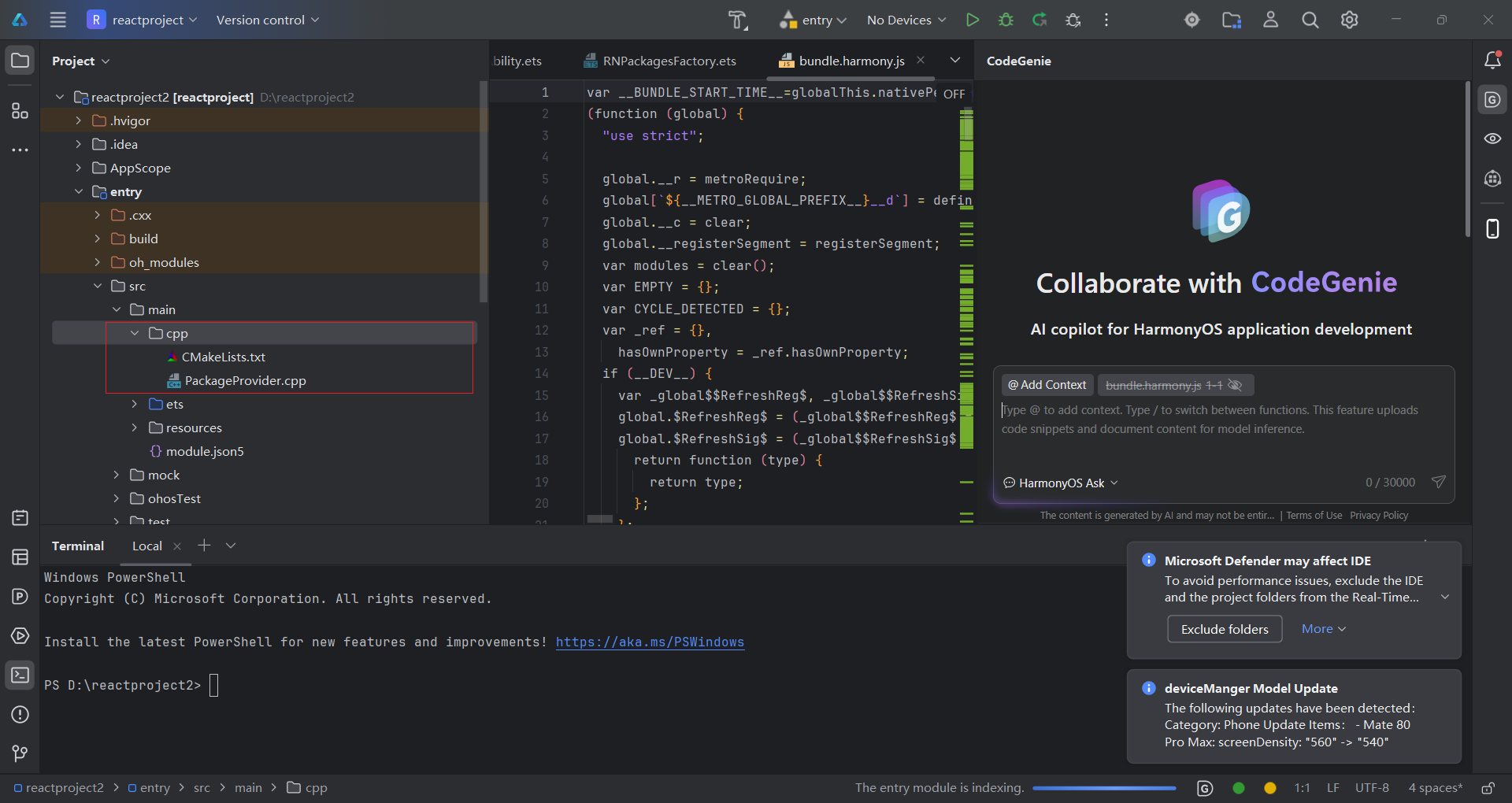Collapse the cpp folder
The image size is (1512, 803).
click(135, 333)
